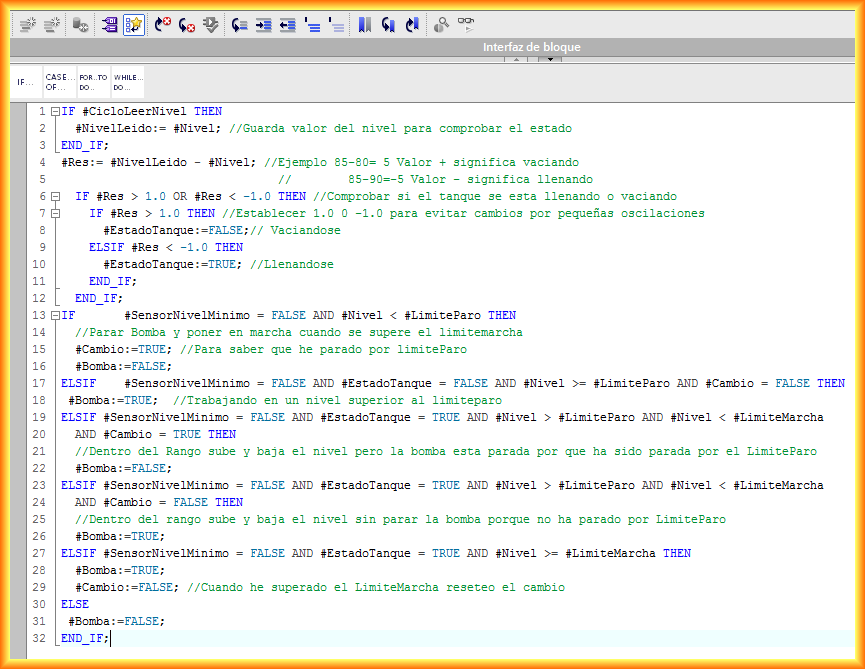
Task: Toggle a bookmark with the bookmark icon
Action: point(364,24)
